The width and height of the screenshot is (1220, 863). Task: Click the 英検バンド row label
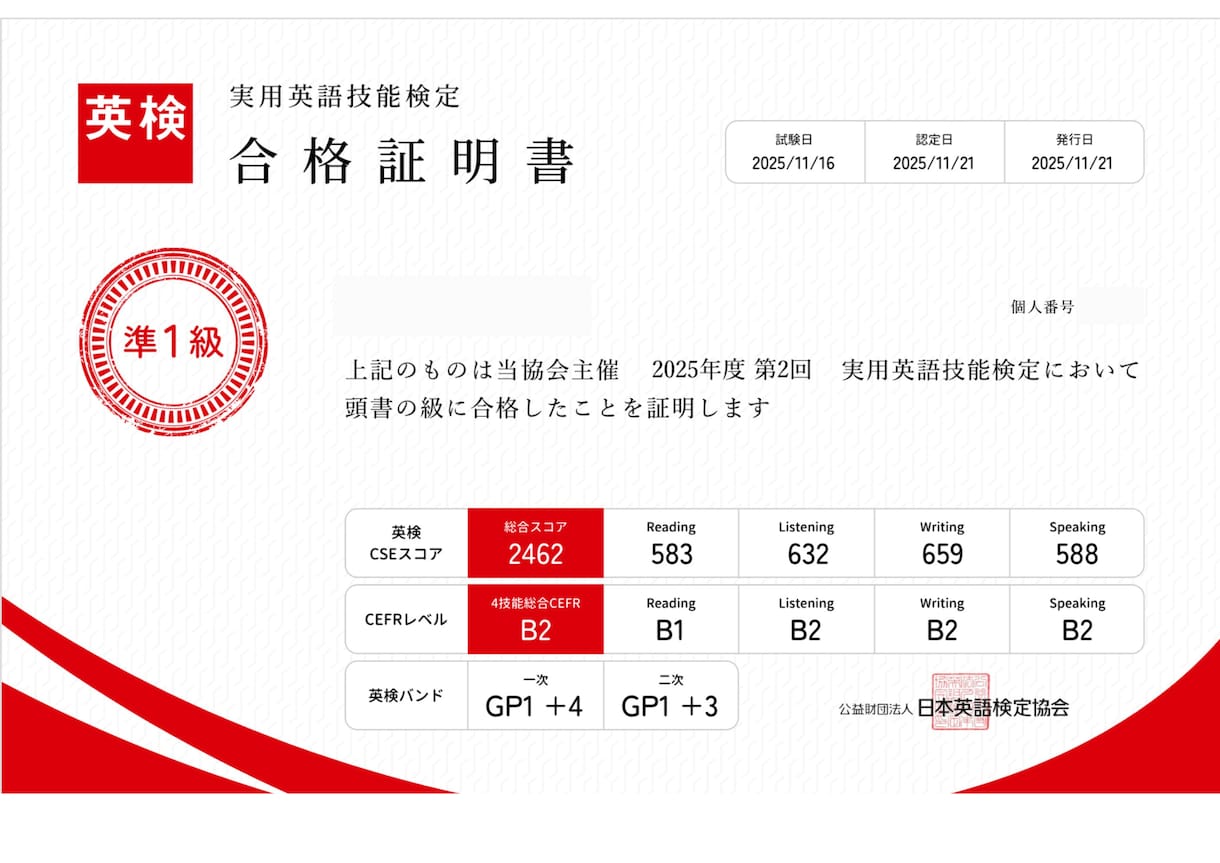(x=407, y=696)
